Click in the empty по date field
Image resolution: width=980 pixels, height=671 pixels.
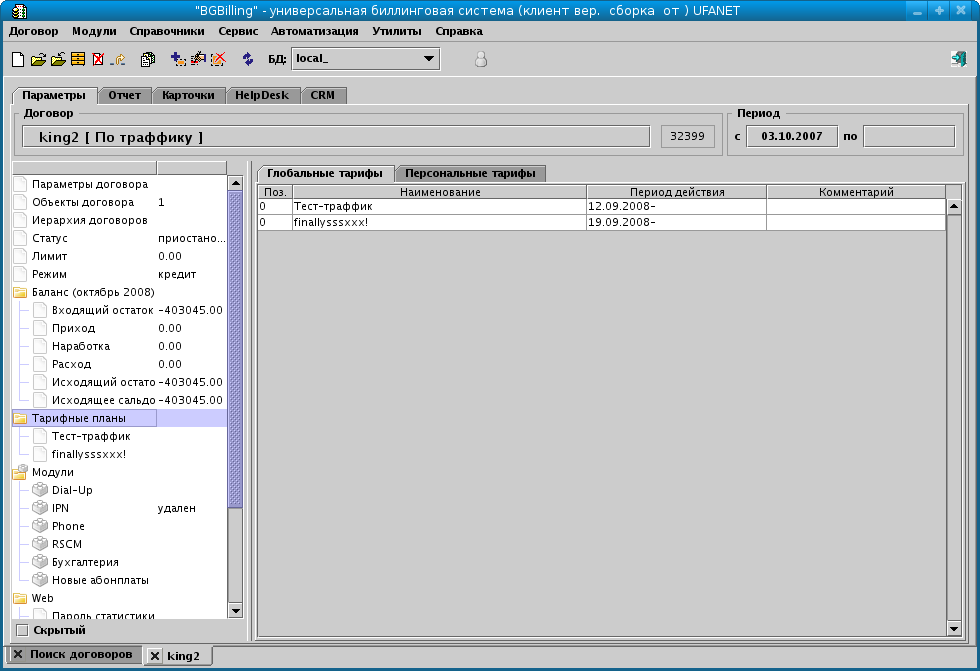click(x=908, y=136)
